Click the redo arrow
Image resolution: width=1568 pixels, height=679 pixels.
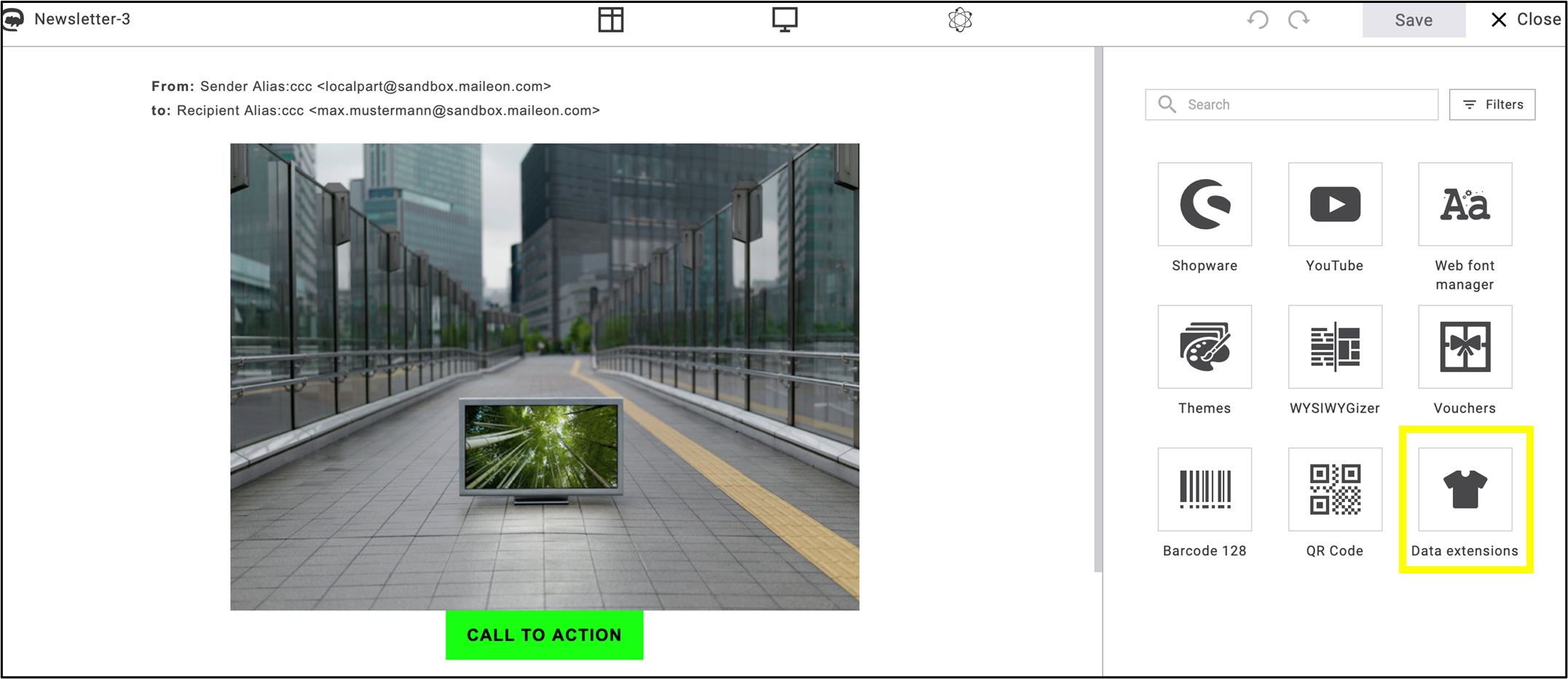pyautogui.click(x=1299, y=20)
